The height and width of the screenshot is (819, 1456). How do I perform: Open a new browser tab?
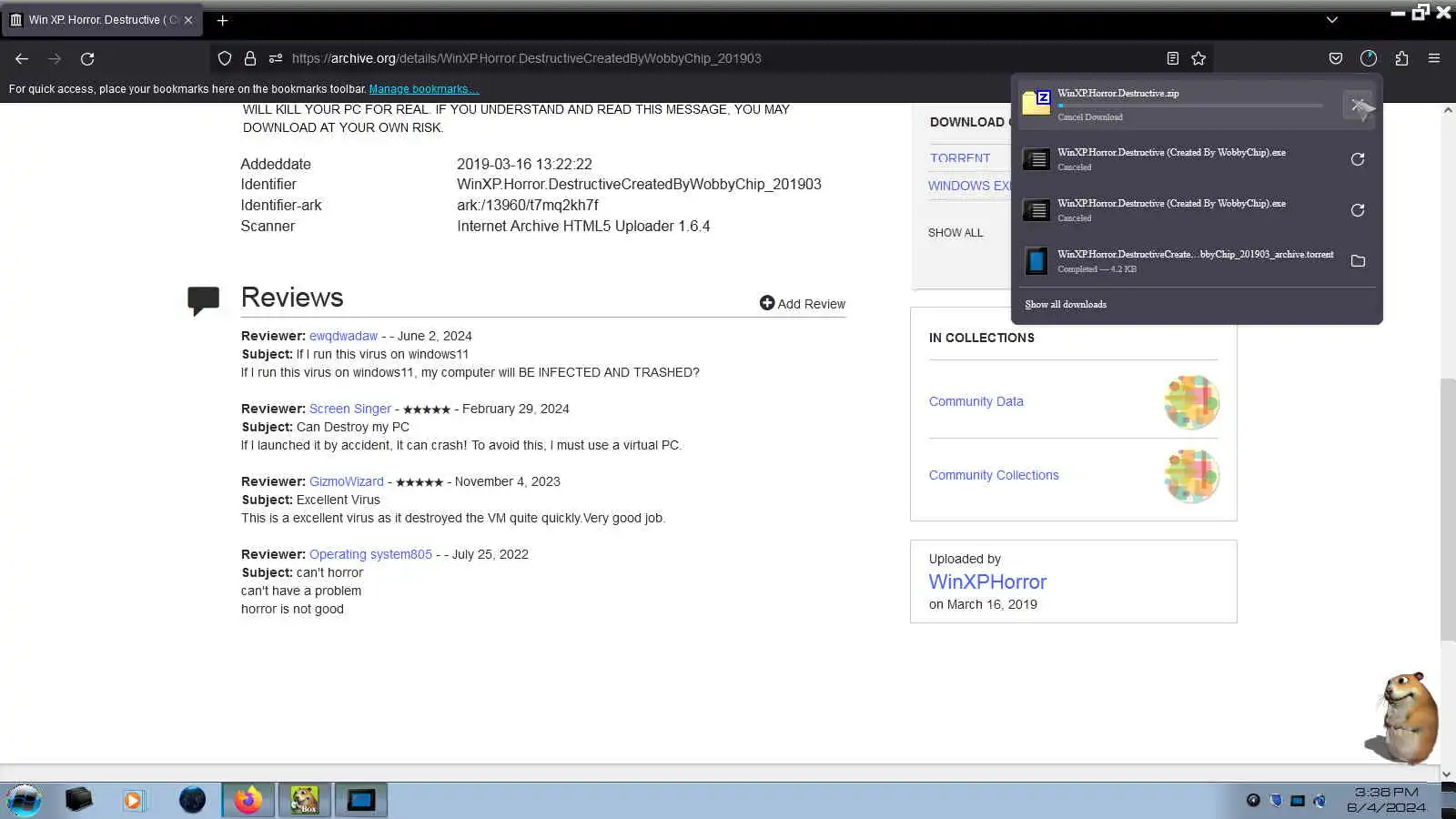(x=222, y=20)
